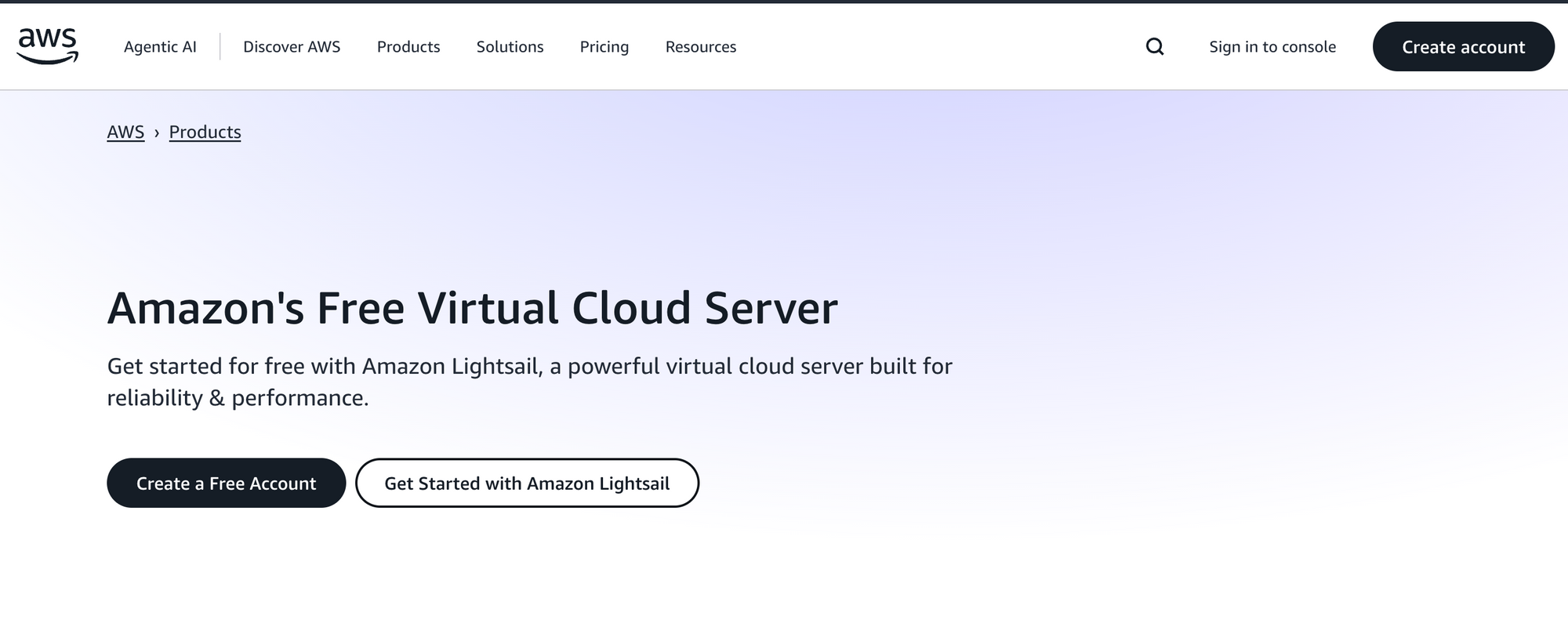
Task: Open the search magnifier icon
Action: tap(1155, 47)
